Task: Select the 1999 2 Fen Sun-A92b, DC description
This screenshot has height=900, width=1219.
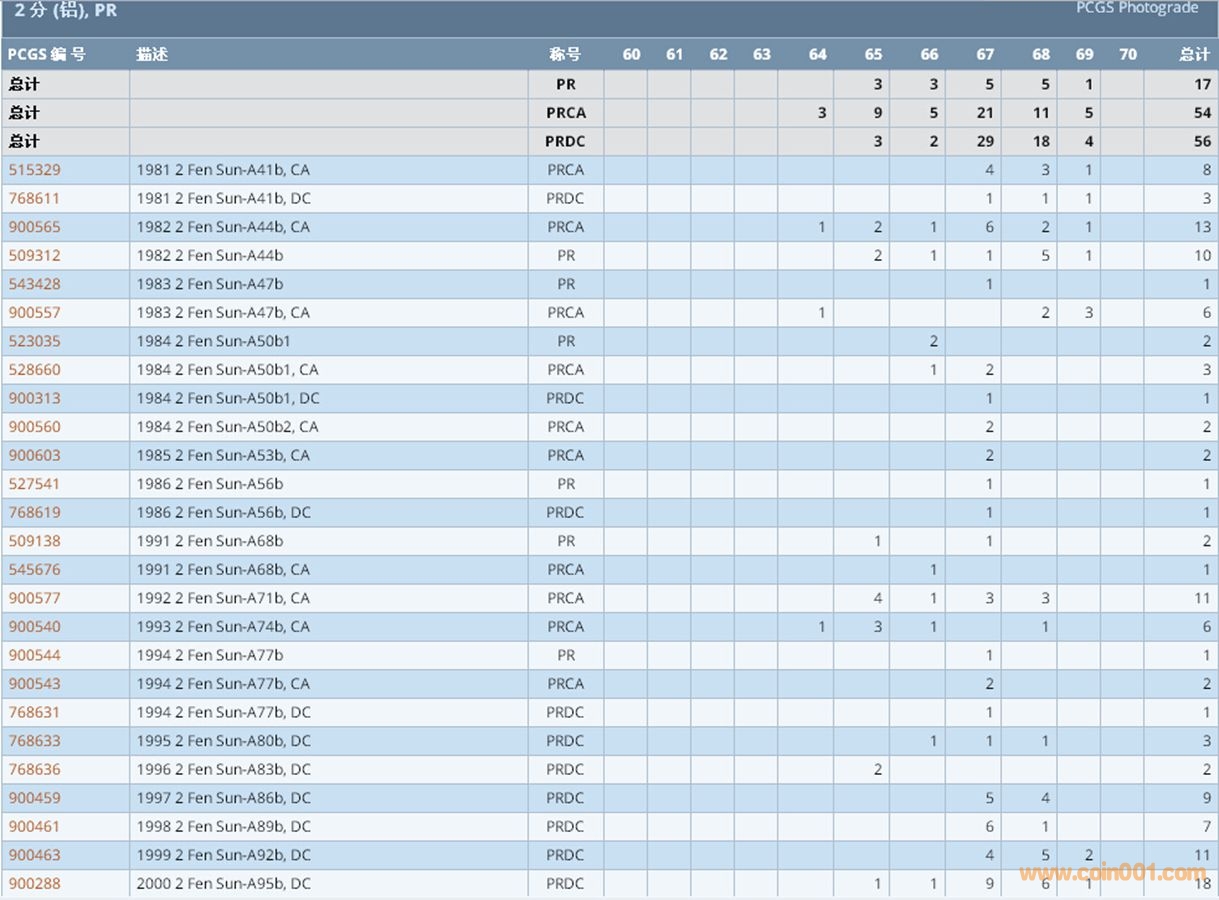Action: [x=223, y=855]
